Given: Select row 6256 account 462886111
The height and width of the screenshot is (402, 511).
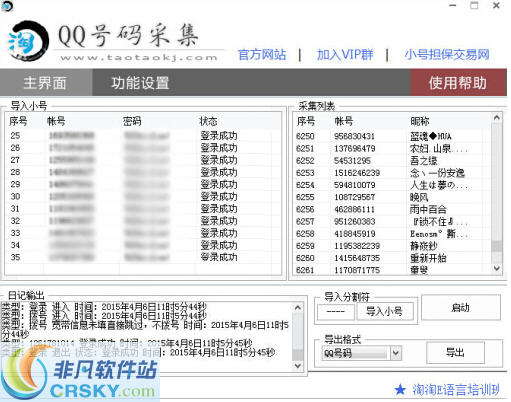Looking at the screenshot, I should click(x=392, y=209).
